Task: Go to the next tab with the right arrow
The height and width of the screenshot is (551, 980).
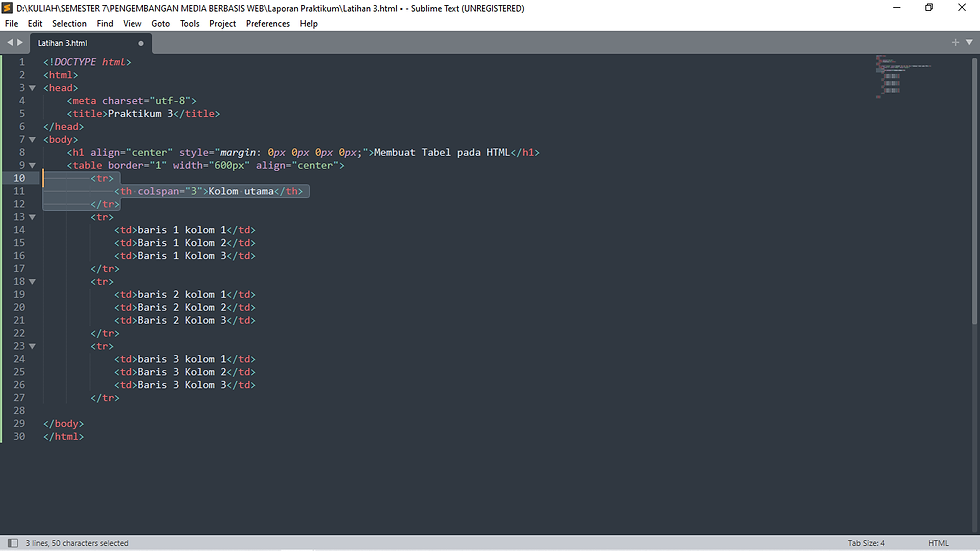Action: (x=20, y=42)
